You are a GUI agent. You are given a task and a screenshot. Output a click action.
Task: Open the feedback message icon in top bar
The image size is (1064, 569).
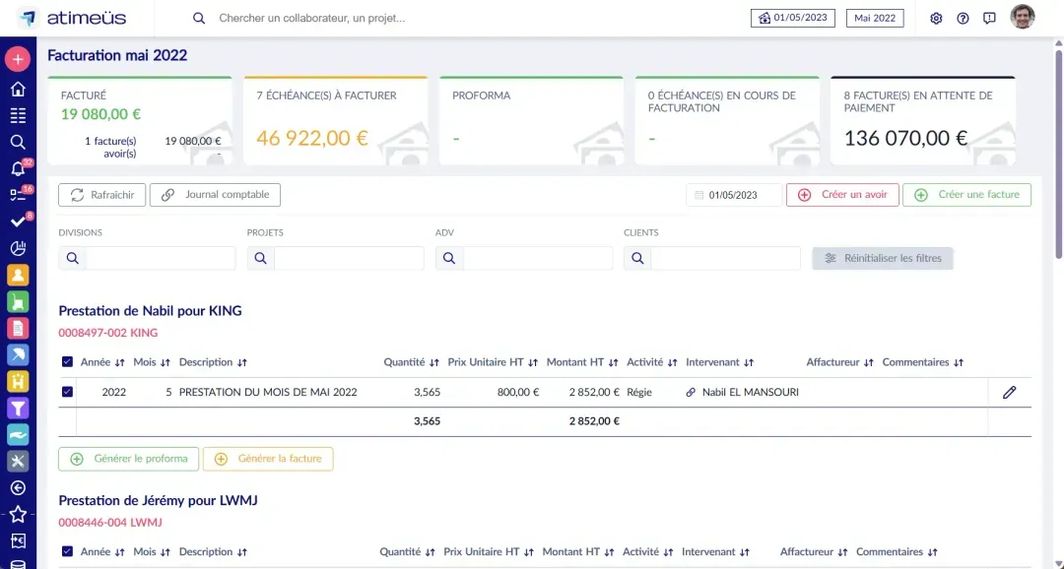click(x=989, y=18)
